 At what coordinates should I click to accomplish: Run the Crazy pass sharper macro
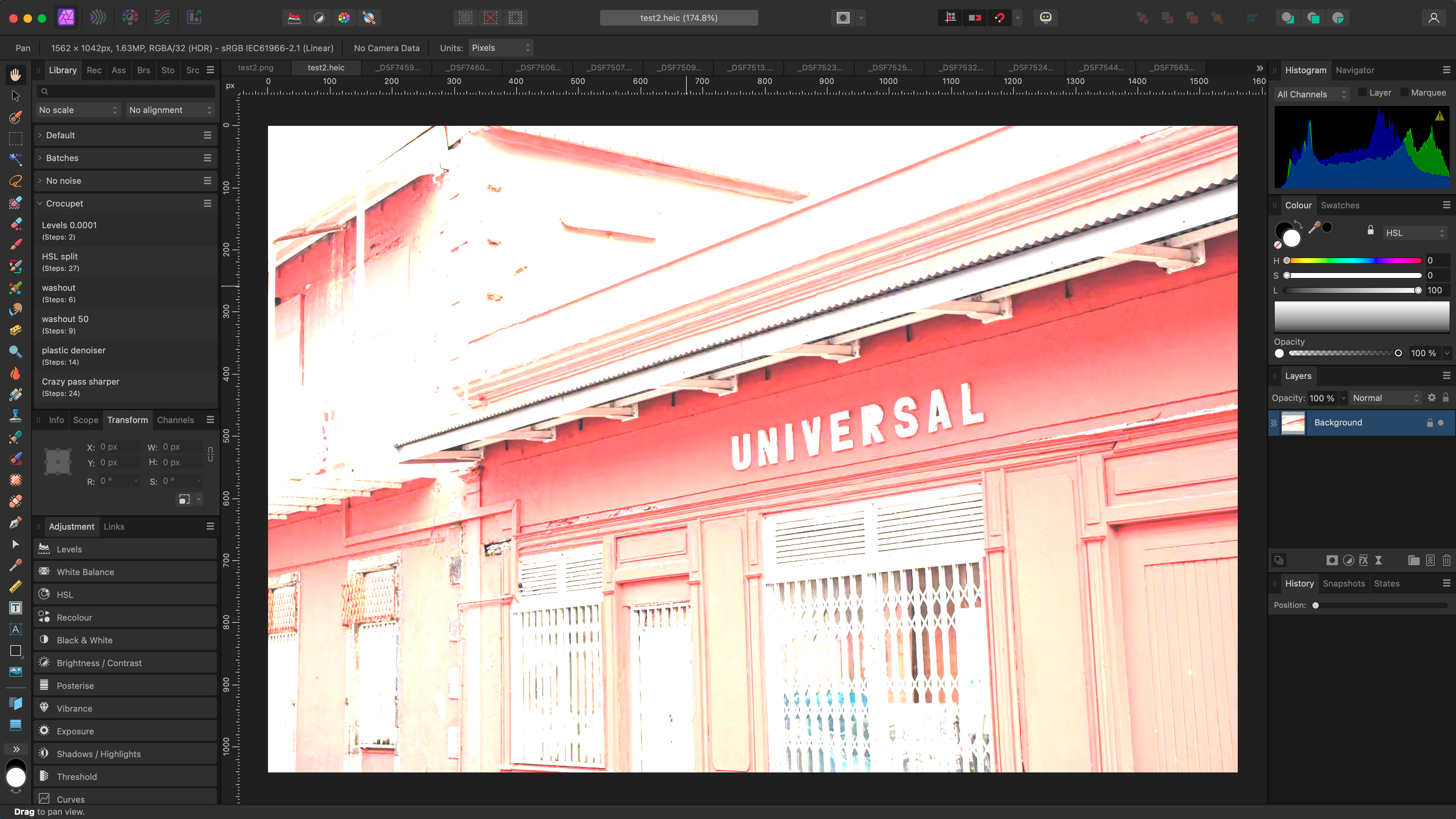[x=125, y=387]
